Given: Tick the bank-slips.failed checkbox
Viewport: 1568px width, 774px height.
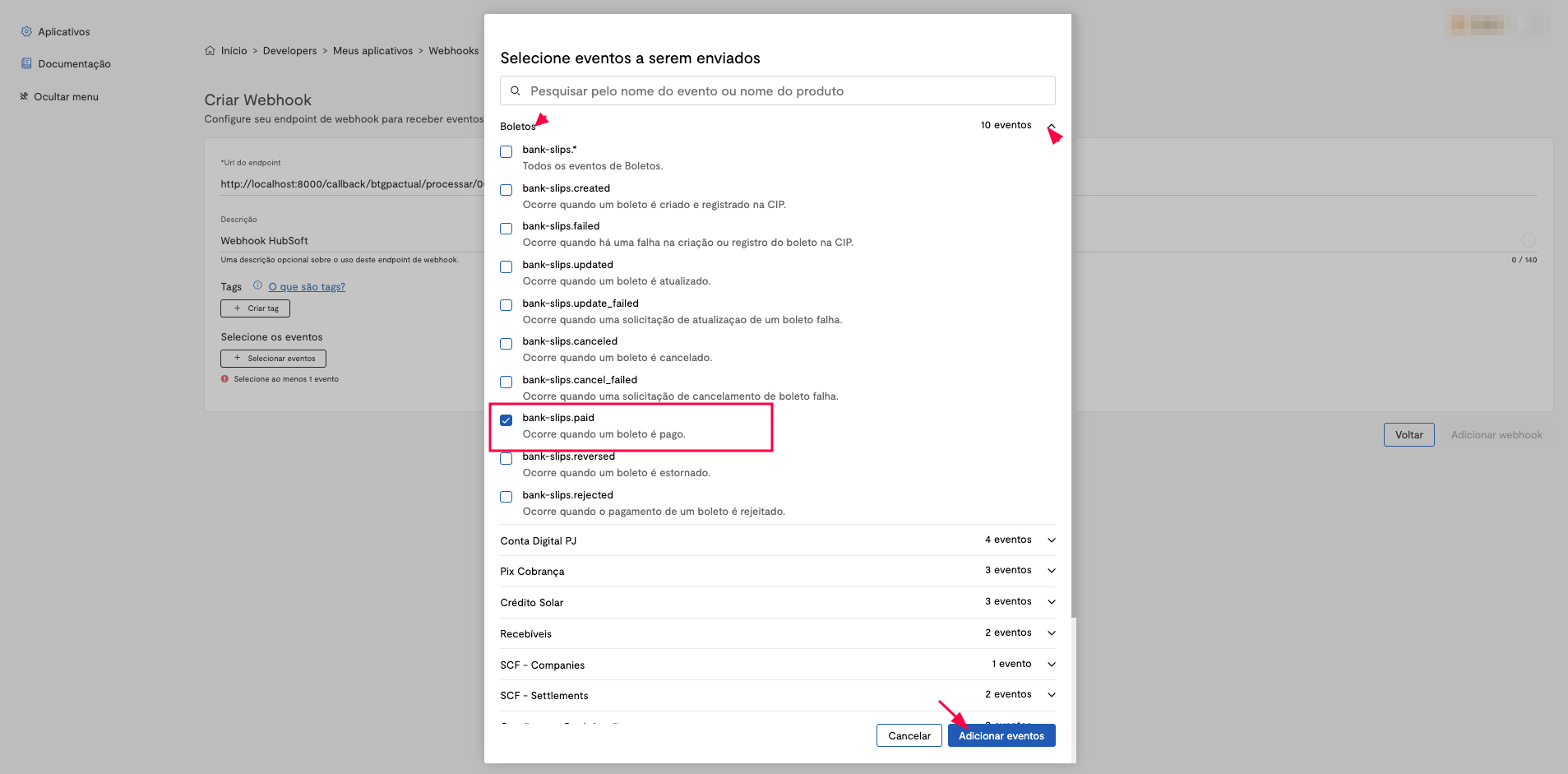Looking at the screenshot, I should tap(506, 228).
